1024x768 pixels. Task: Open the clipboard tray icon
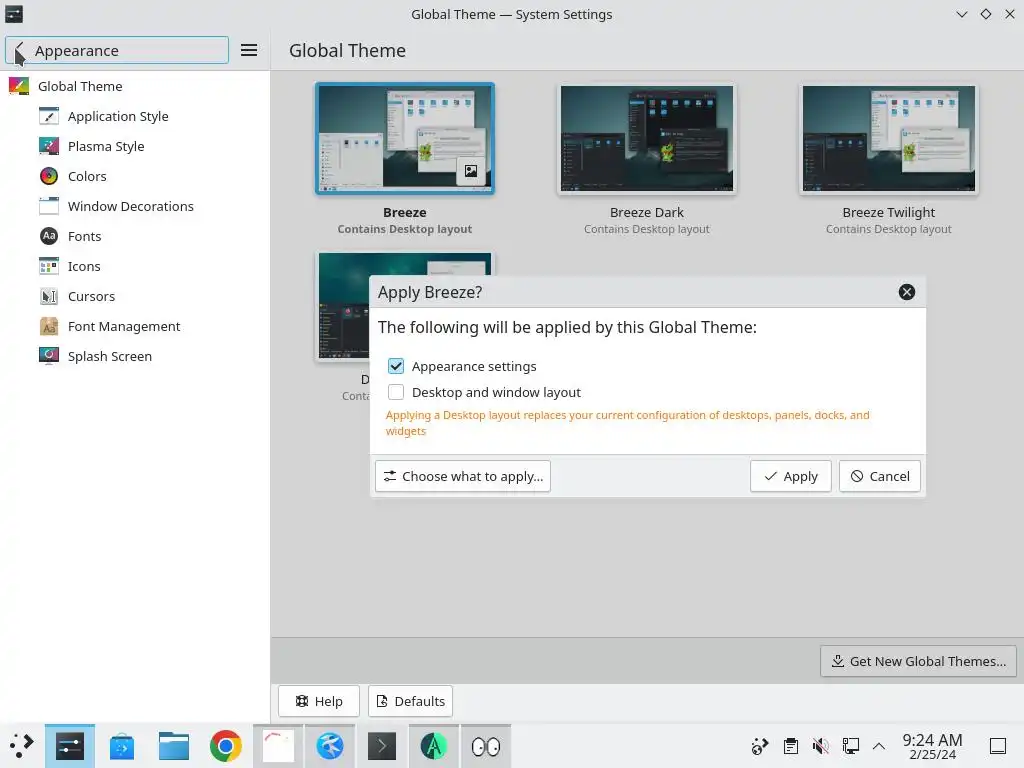(x=791, y=746)
